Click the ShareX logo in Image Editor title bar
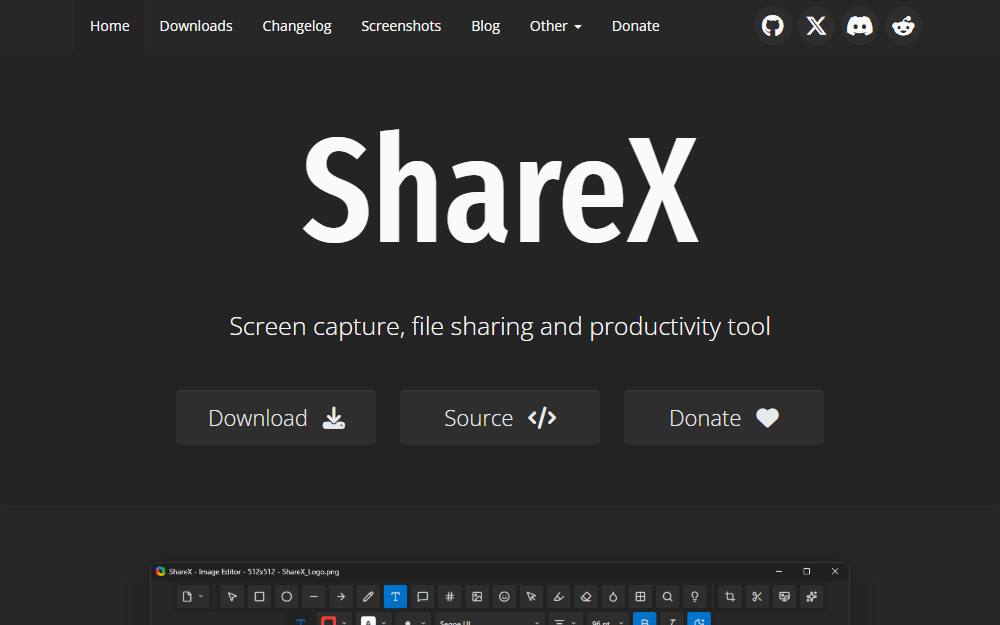This screenshot has height=625, width=1000. (x=161, y=571)
